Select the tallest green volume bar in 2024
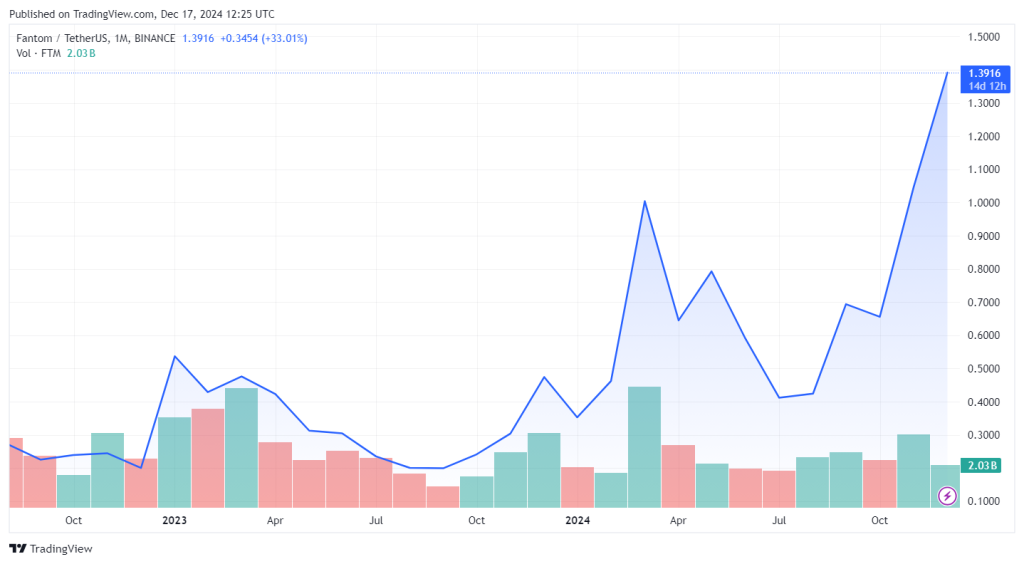1024x564 pixels. tap(644, 445)
